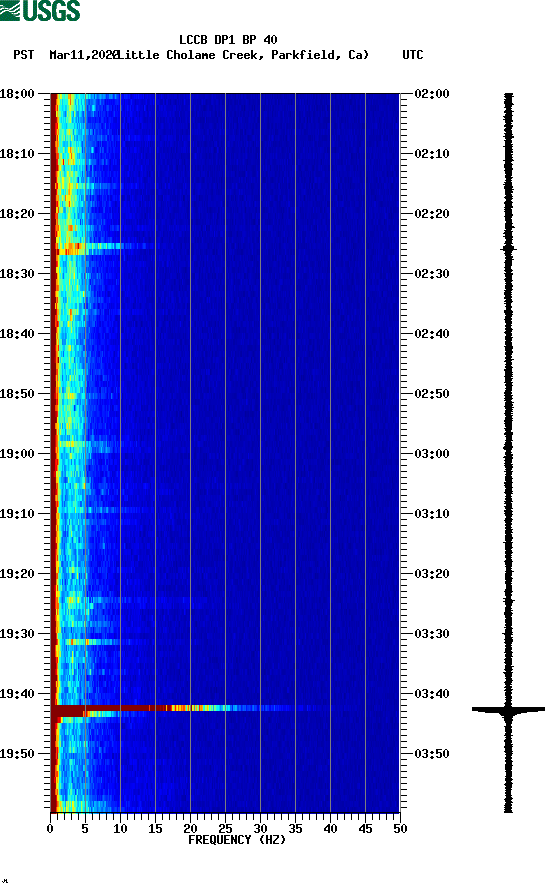
Task: Click the 25 Hz frequency axis label
Action: pos(225,829)
